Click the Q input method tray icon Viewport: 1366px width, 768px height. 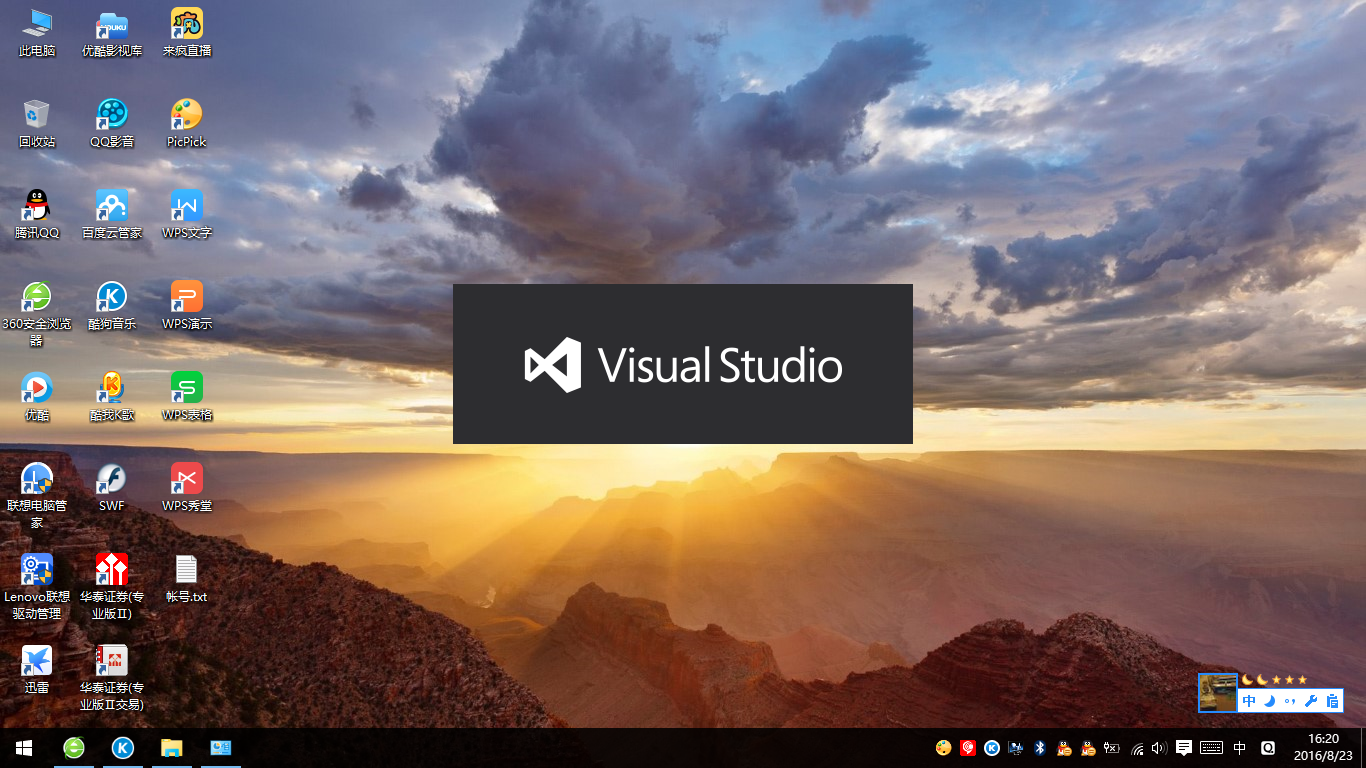[1268, 747]
